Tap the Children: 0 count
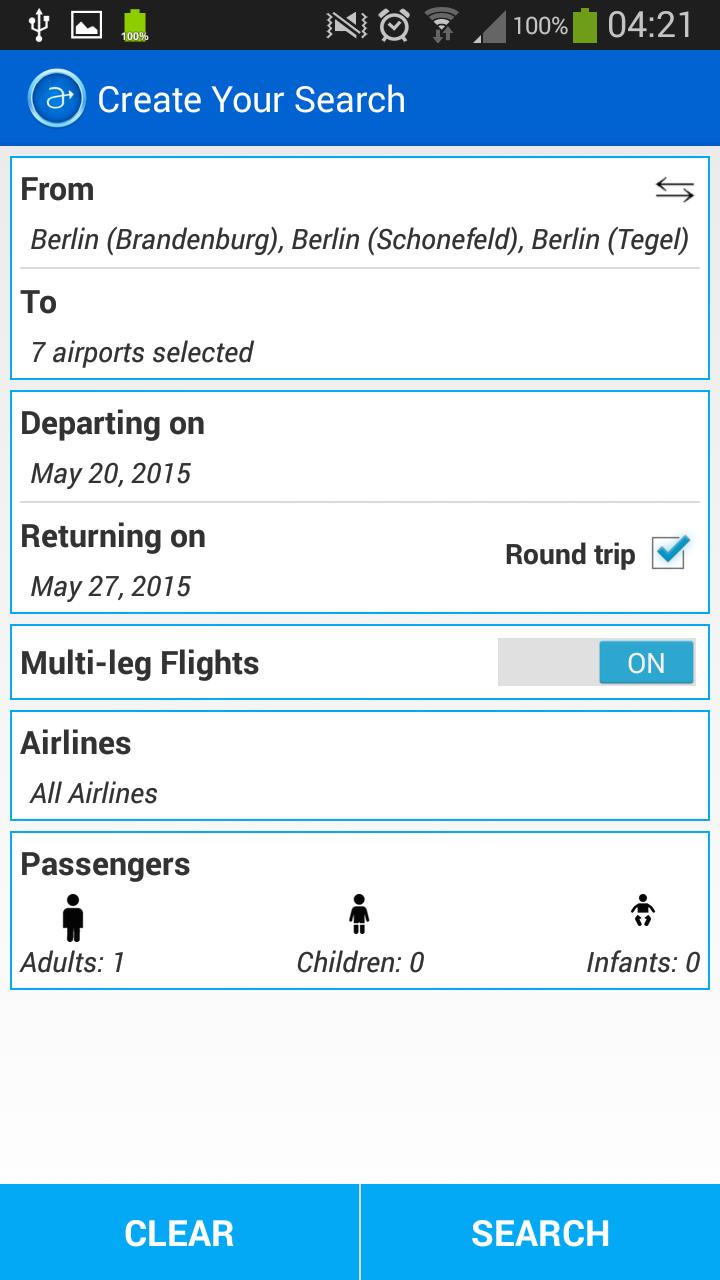Viewport: 720px width, 1280px height. [x=360, y=962]
